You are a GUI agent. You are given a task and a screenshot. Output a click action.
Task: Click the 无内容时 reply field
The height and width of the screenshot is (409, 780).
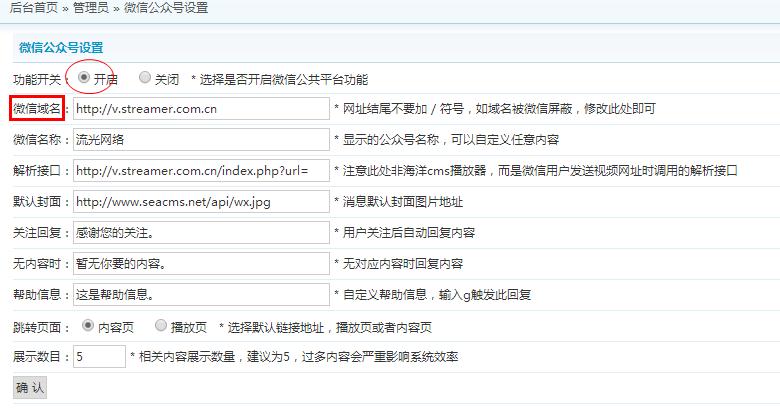(x=201, y=263)
